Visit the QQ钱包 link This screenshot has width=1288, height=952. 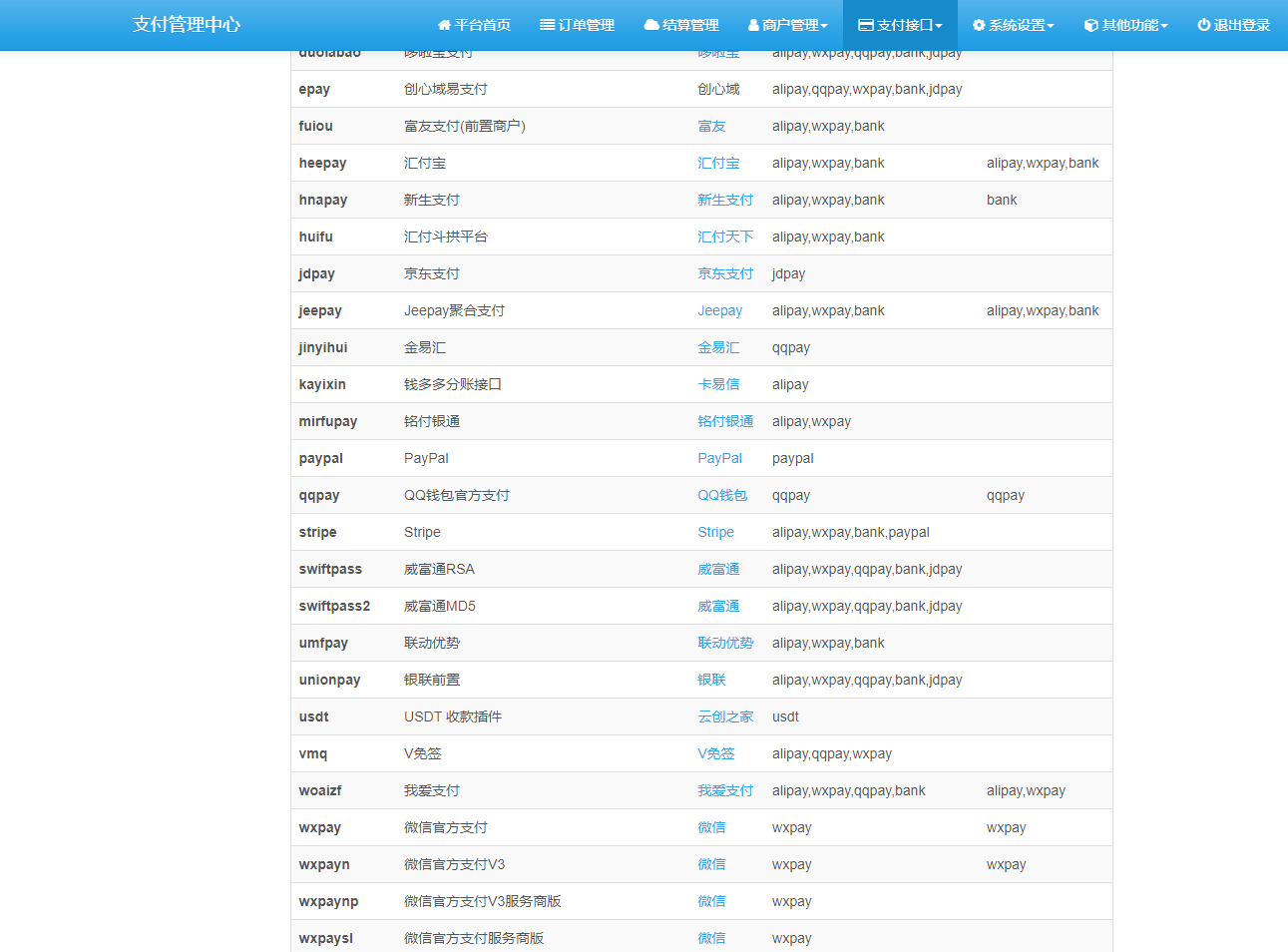point(722,495)
